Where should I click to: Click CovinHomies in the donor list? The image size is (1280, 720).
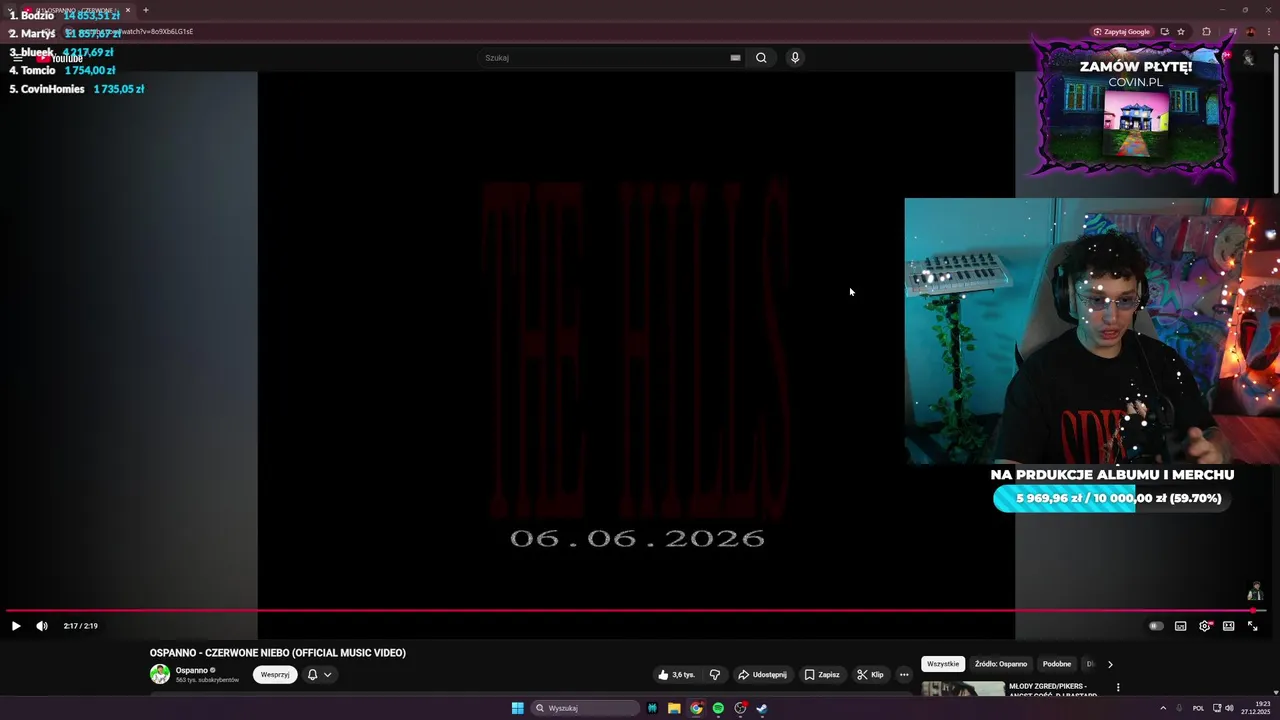pos(52,89)
